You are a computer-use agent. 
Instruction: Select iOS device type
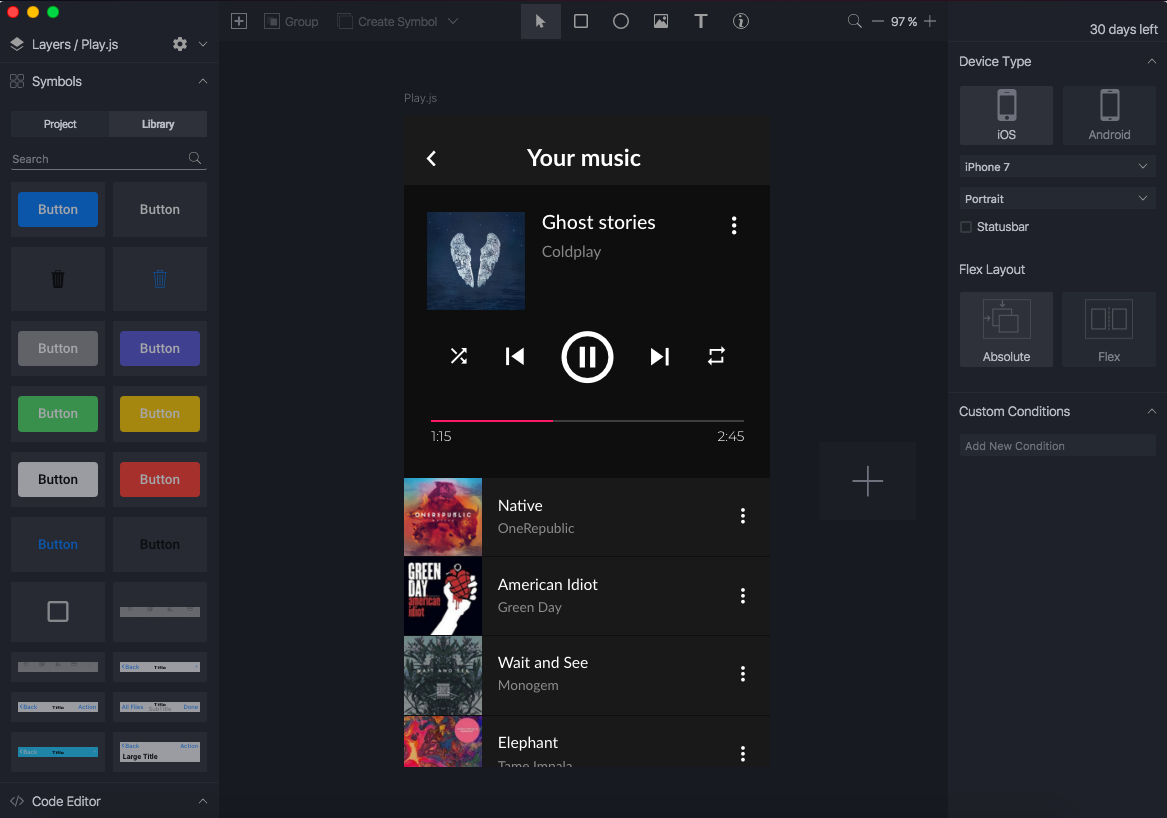point(1006,115)
